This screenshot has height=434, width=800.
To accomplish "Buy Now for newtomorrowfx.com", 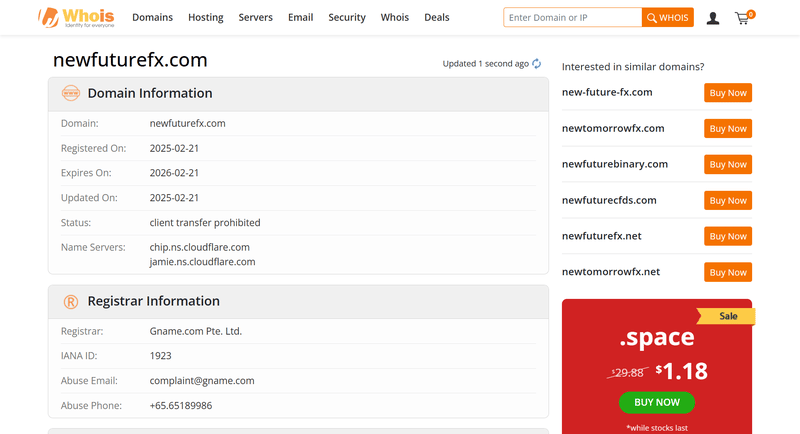I will pyautogui.click(x=728, y=128).
